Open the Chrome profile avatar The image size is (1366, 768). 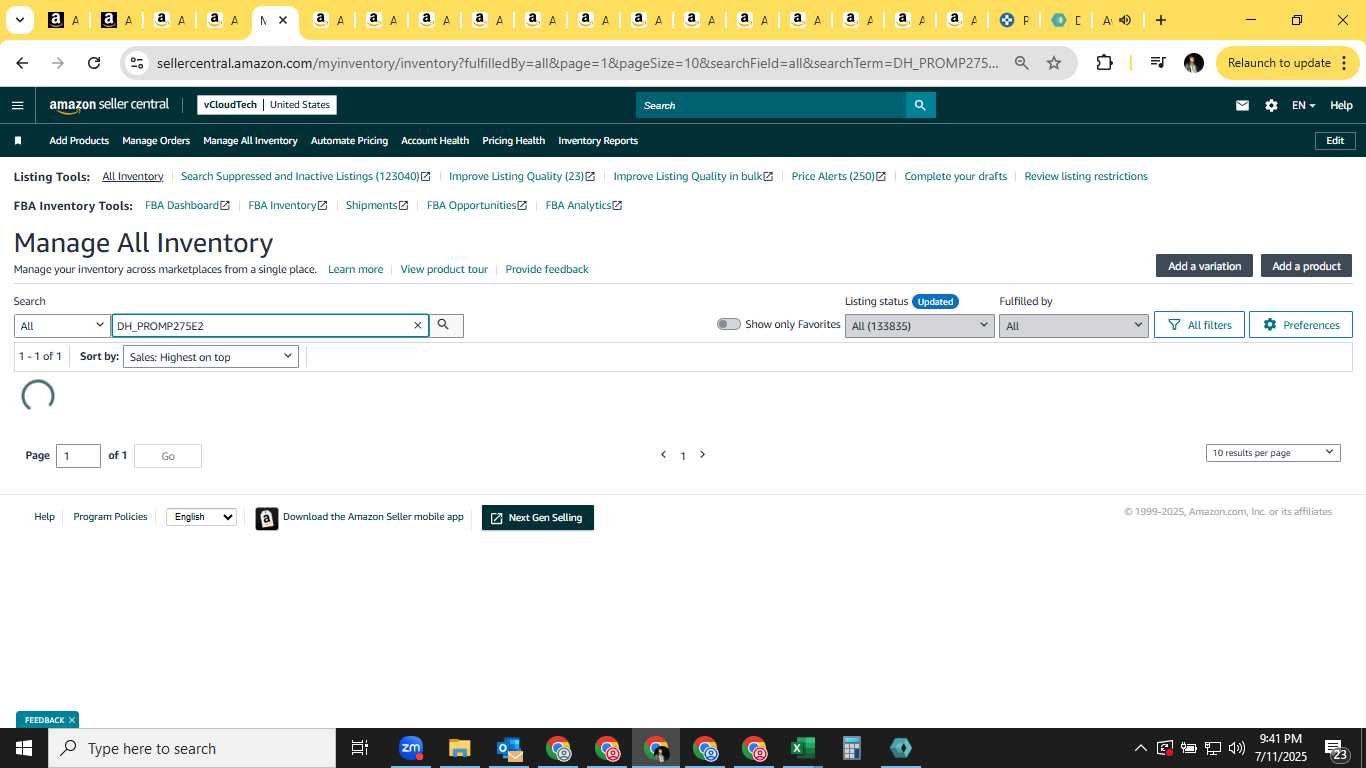1193,63
